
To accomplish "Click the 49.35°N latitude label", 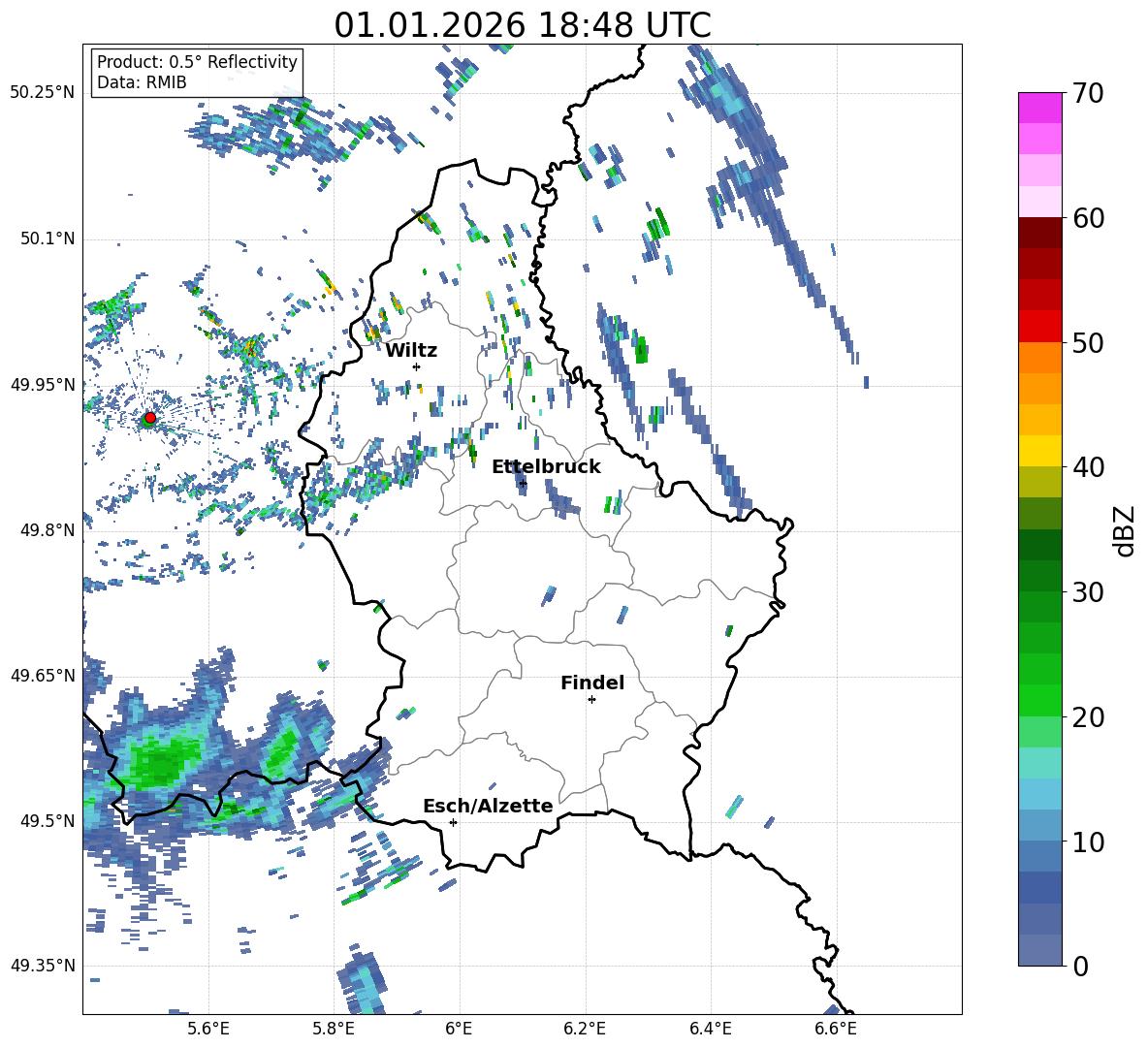I will click(43, 966).
